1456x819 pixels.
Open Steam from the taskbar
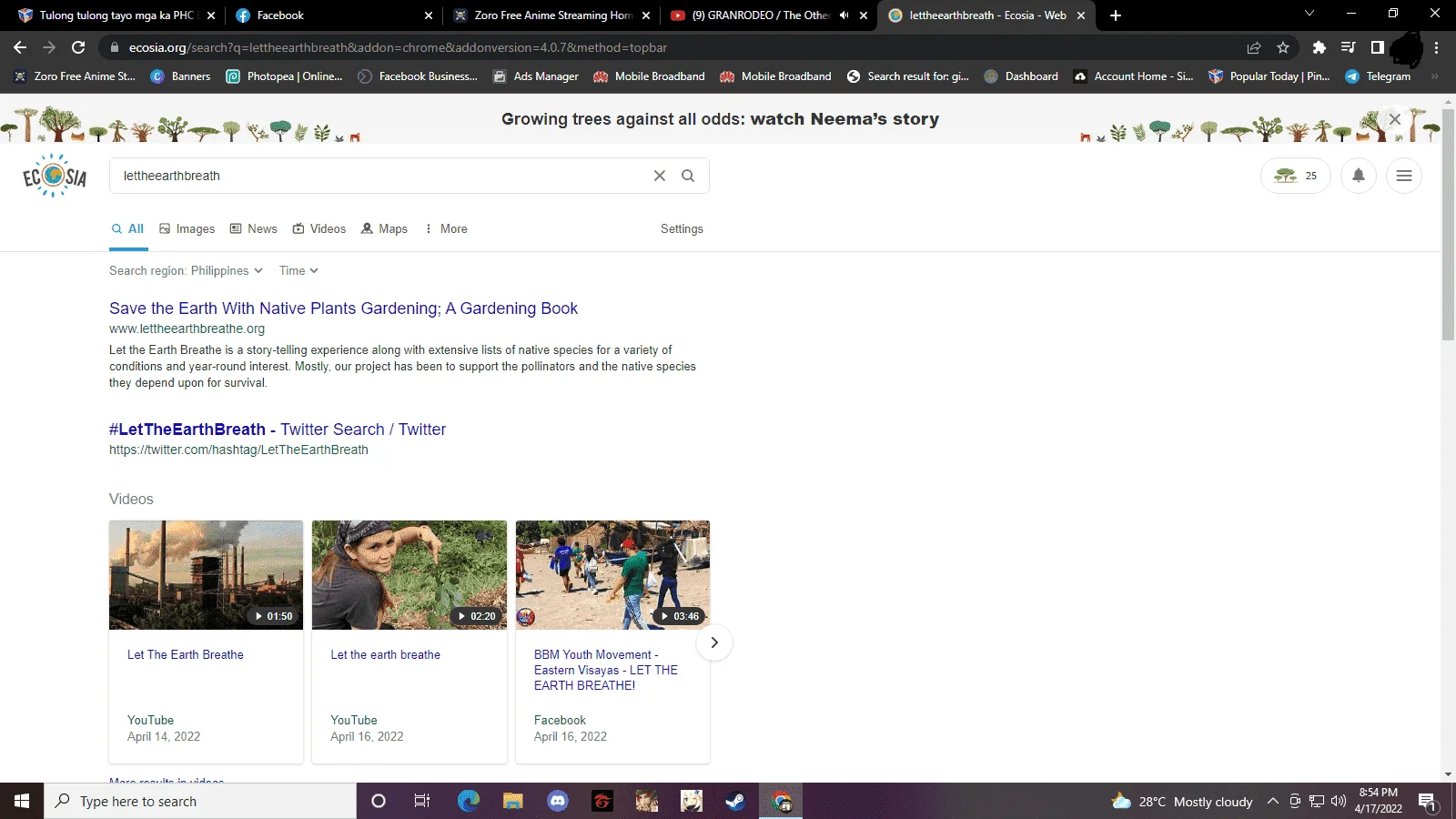point(735,801)
